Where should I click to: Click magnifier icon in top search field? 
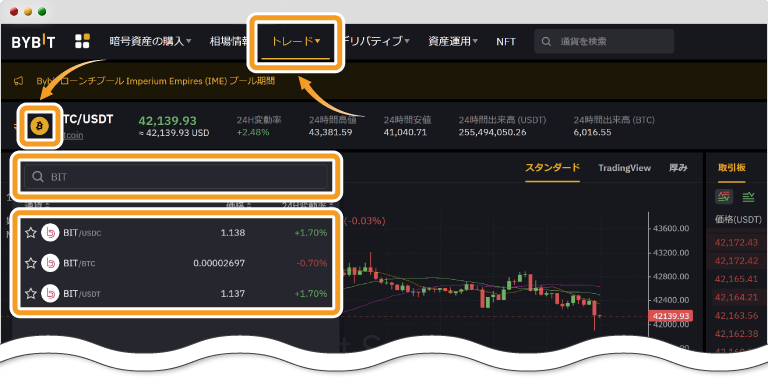[x=546, y=42]
